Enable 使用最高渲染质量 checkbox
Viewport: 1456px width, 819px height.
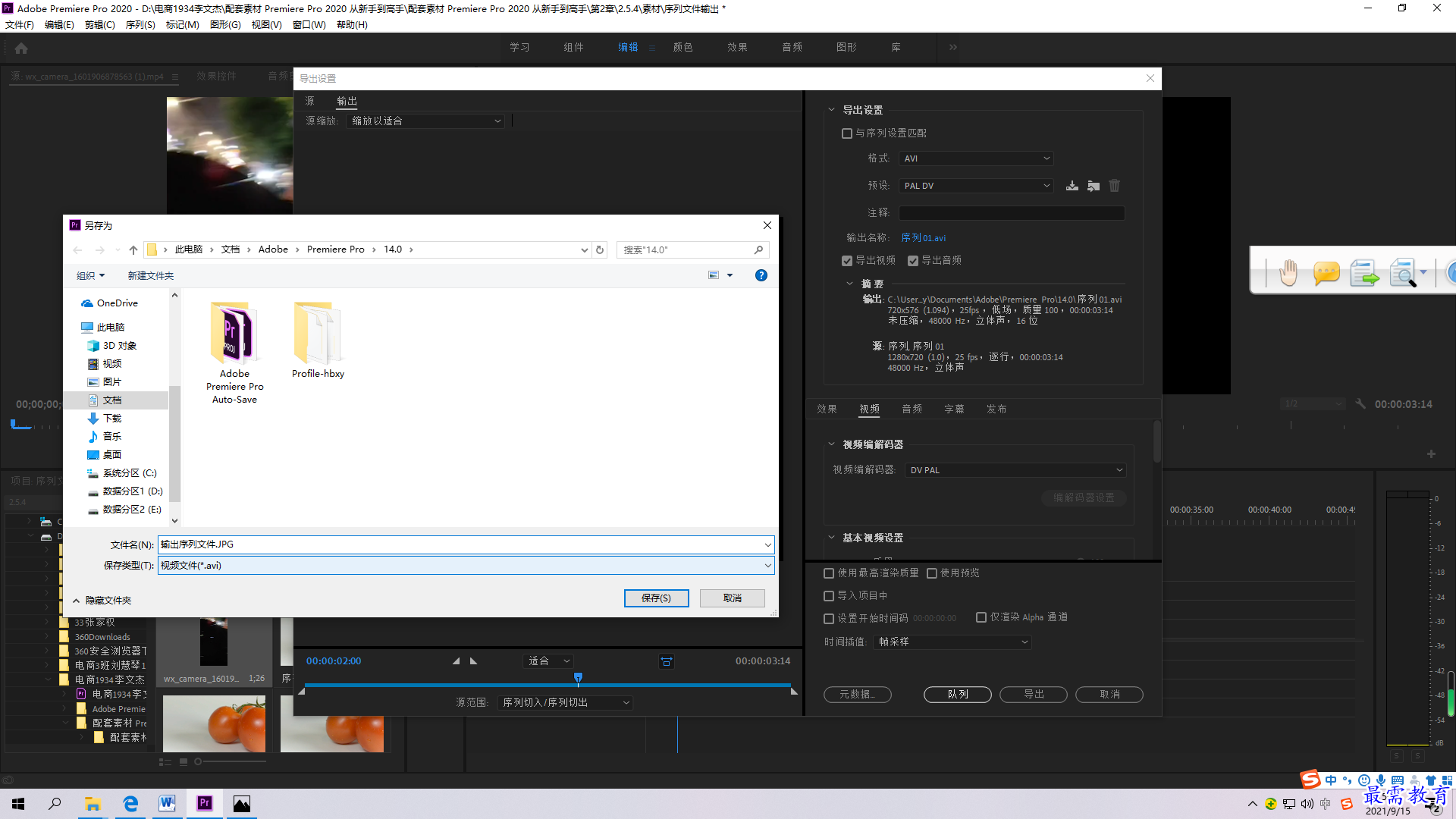click(829, 573)
